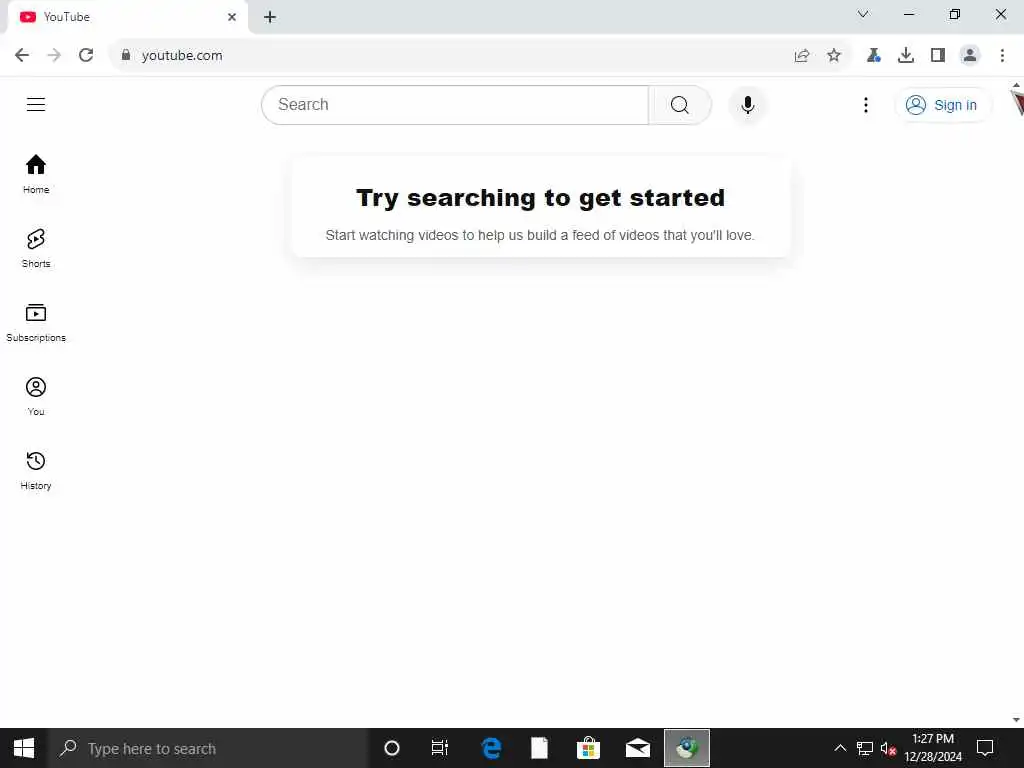Open the YouTube hamburger guide menu
Image resolution: width=1024 pixels, height=768 pixels.
coord(36,104)
